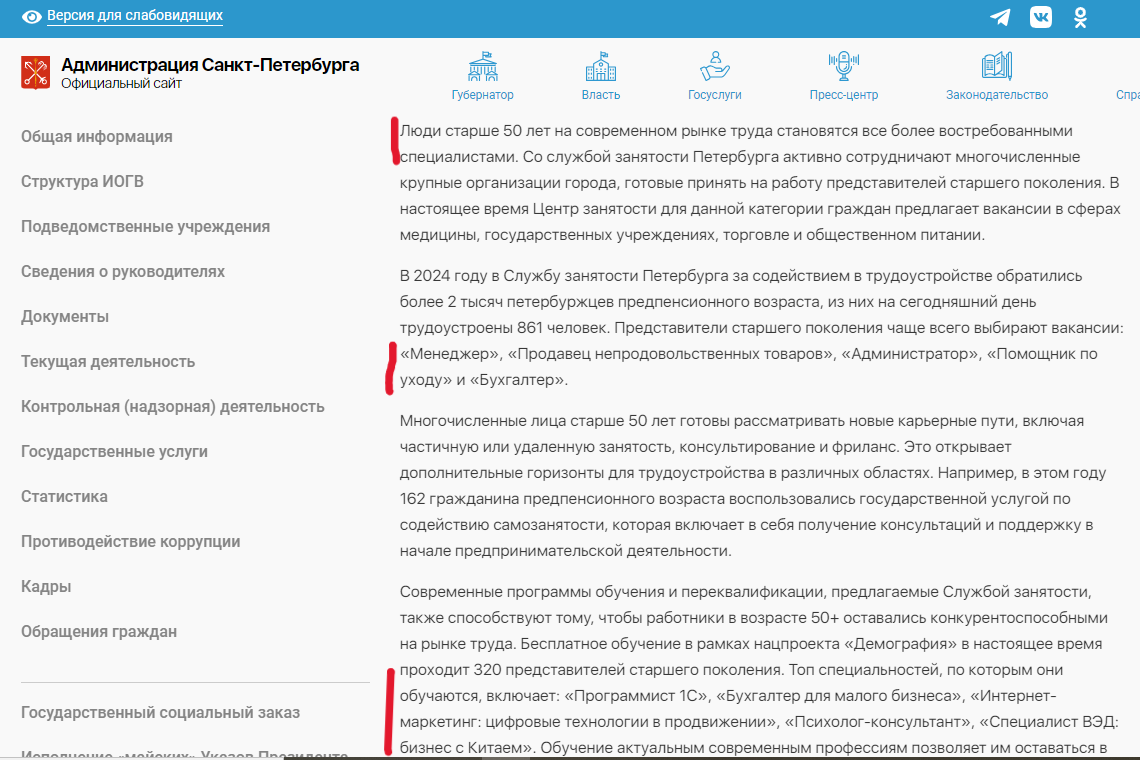This screenshot has width=1140, height=760.
Task: Click the Законодательство book icon
Action: pos(995,66)
